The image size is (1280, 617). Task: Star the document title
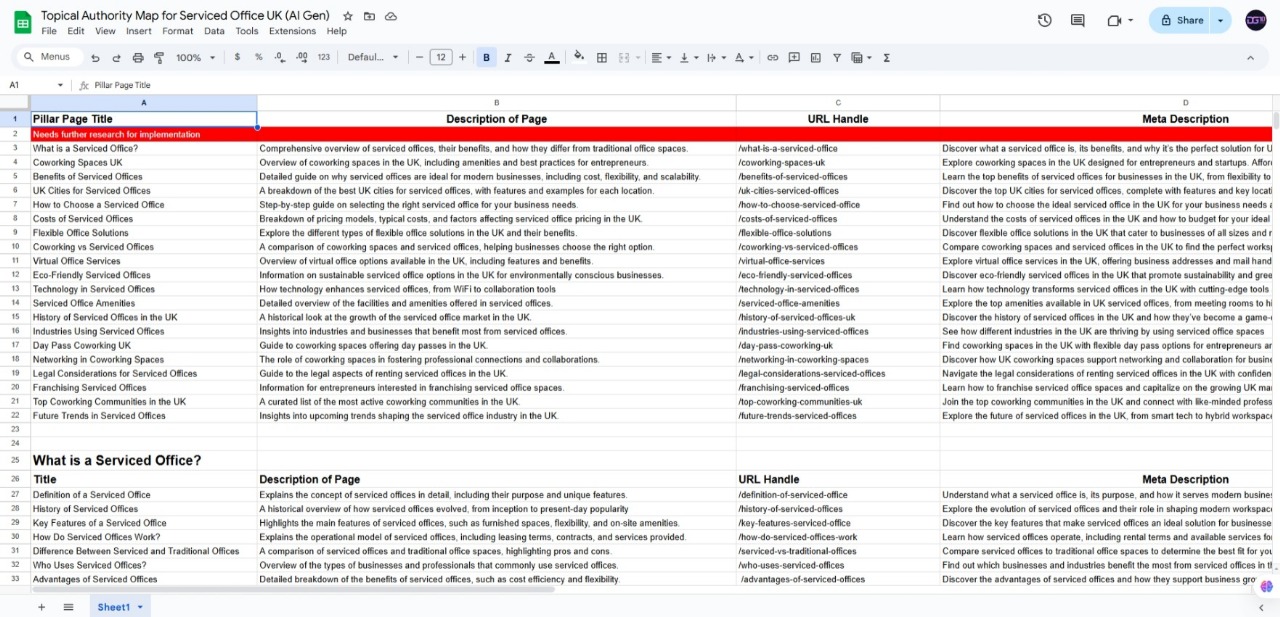coord(348,16)
